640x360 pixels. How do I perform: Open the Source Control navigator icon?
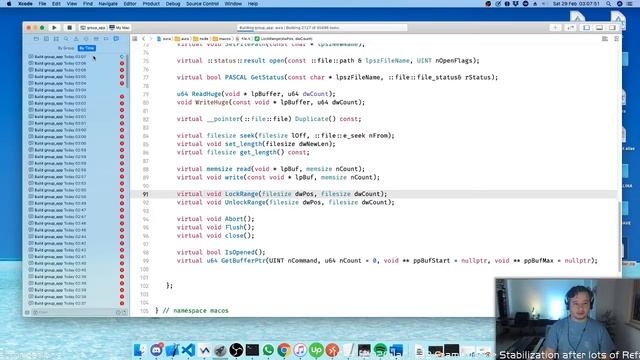[46, 39]
